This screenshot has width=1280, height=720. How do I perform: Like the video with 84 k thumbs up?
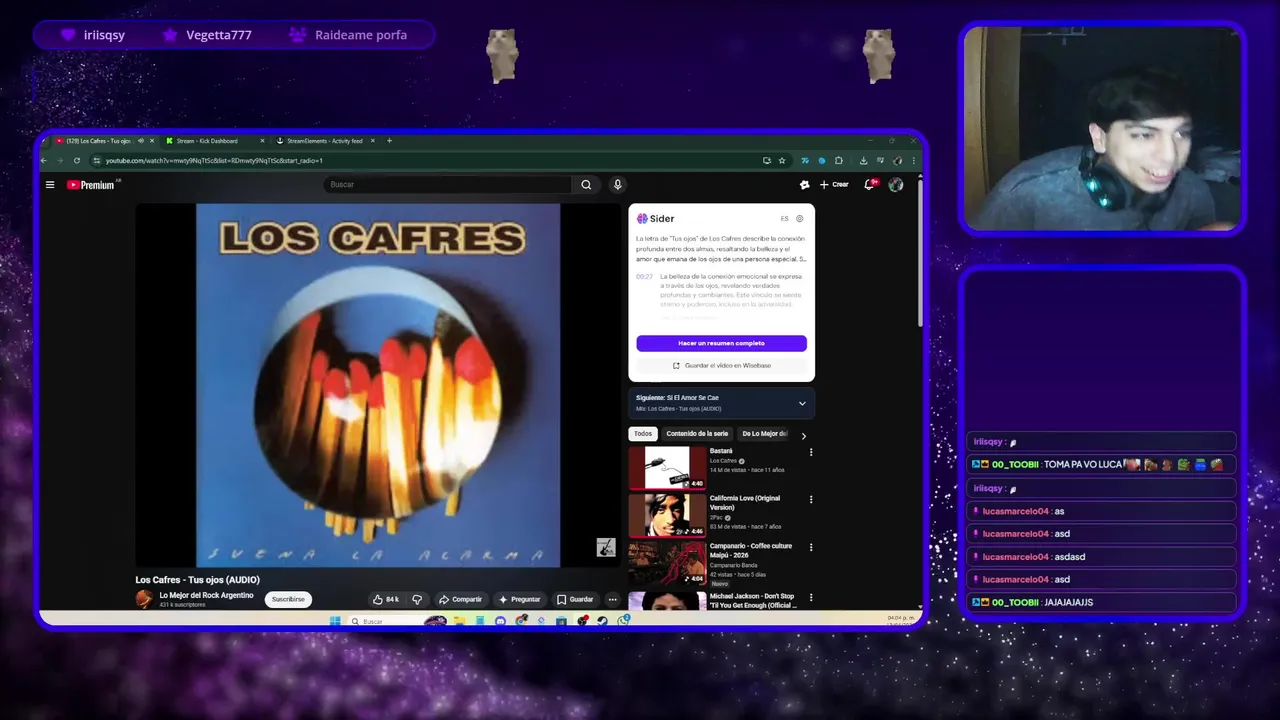pyautogui.click(x=386, y=599)
